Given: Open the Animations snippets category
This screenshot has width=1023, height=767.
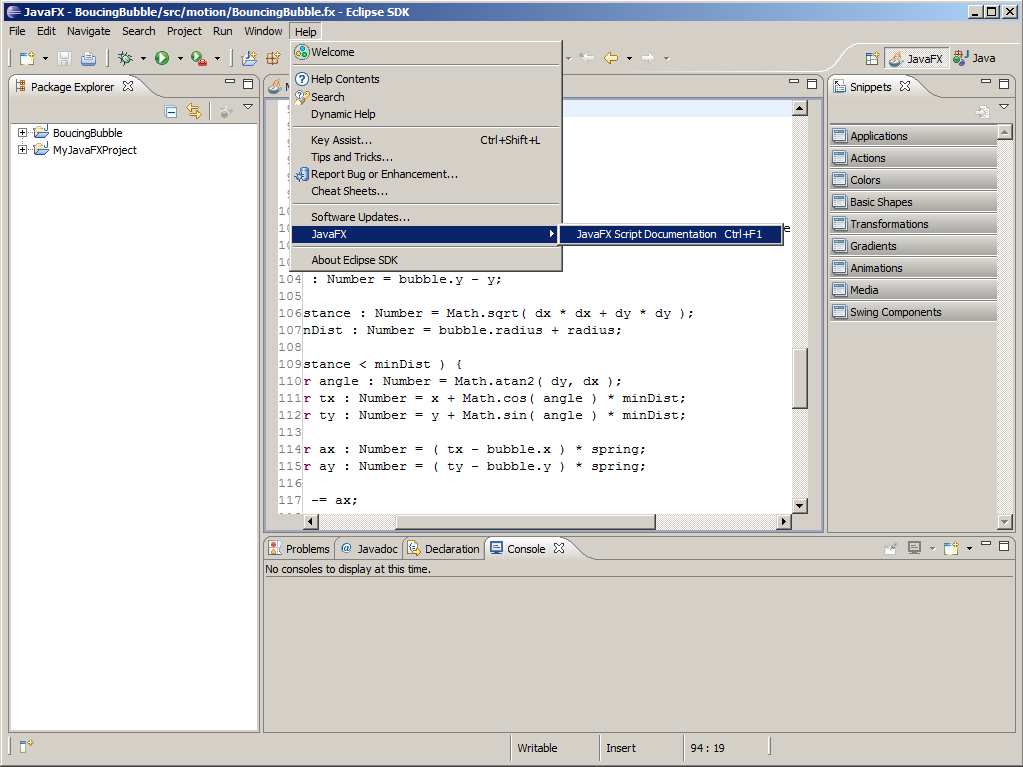Looking at the screenshot, I should 875,268.
